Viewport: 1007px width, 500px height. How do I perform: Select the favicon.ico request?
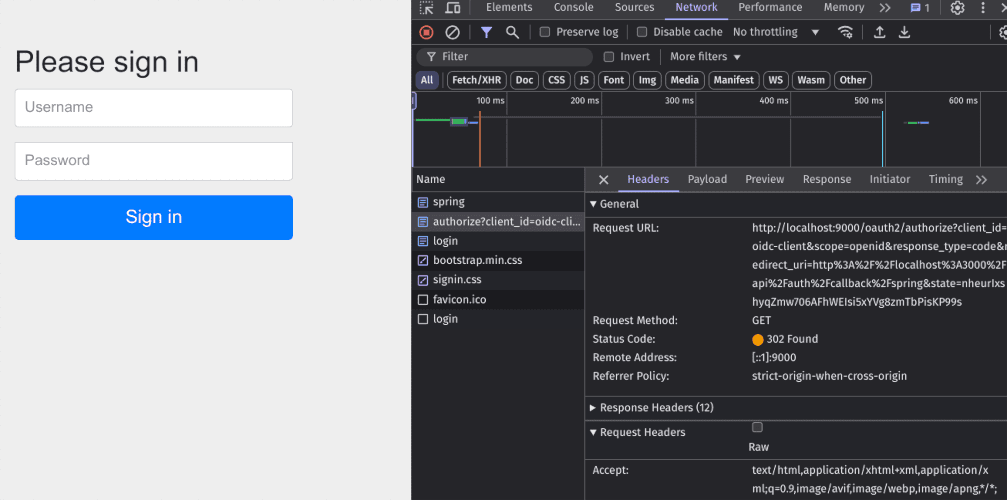tap(498, 300)
